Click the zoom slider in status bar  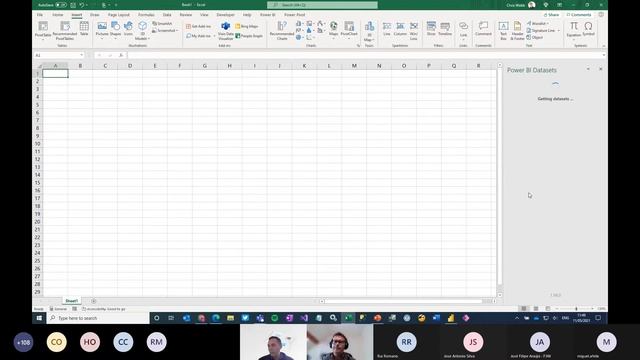point(576,309)
